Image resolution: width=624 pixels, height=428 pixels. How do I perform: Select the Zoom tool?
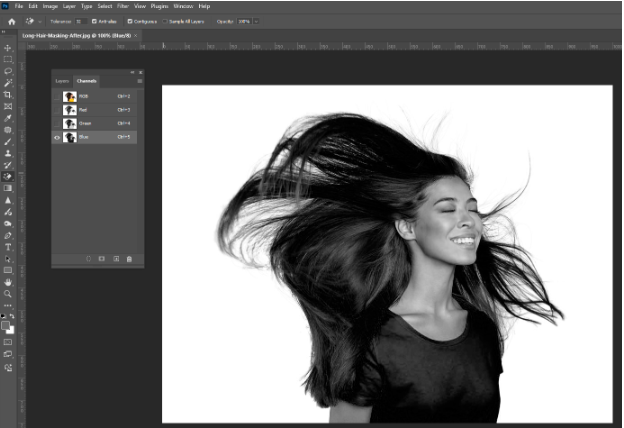click(x=8, y=294)
